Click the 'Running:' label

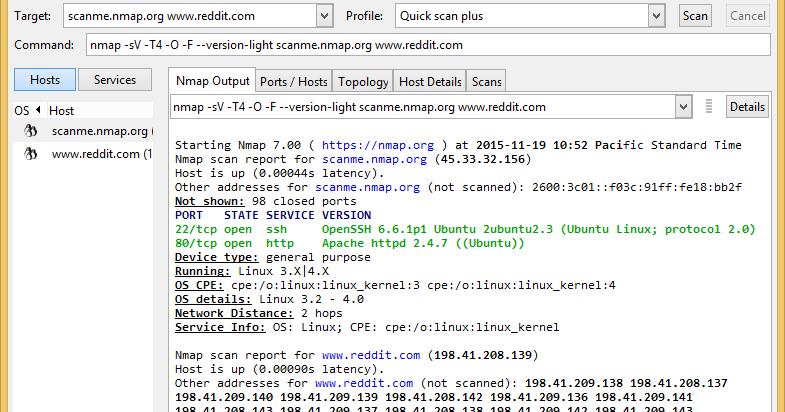(202, 271)
